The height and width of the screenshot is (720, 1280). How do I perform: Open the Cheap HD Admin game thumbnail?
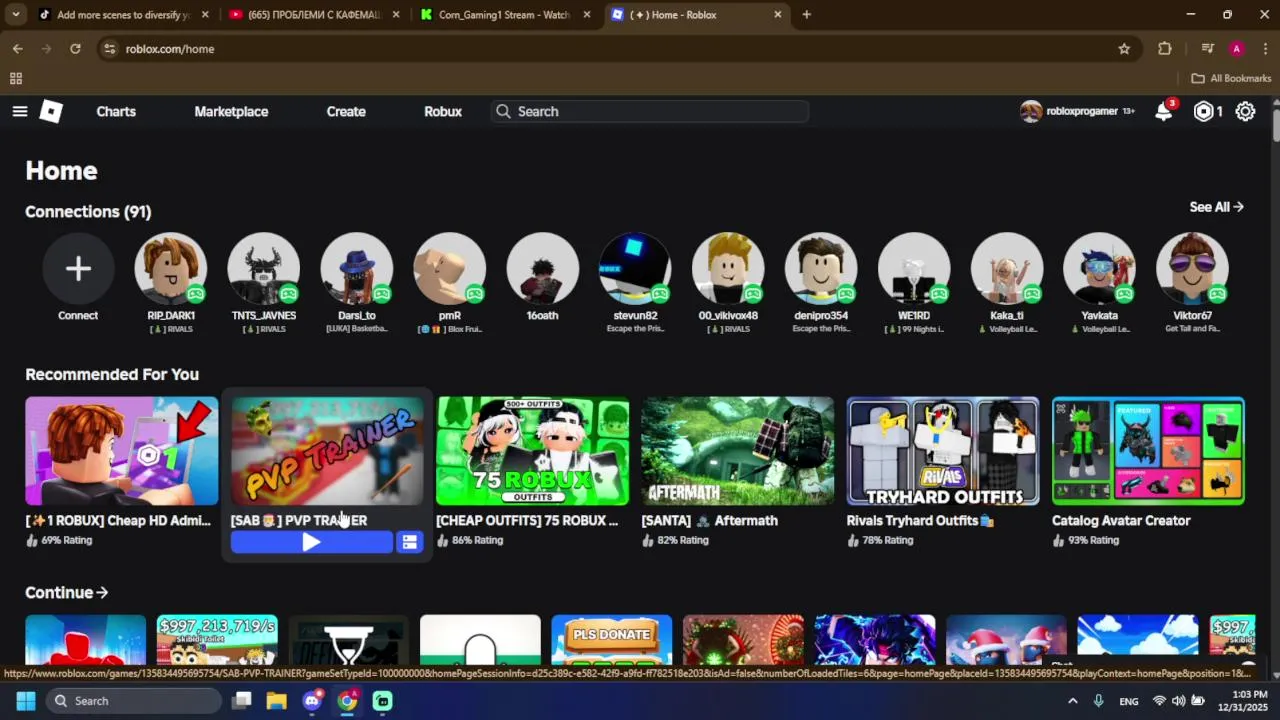click(122, 451)
